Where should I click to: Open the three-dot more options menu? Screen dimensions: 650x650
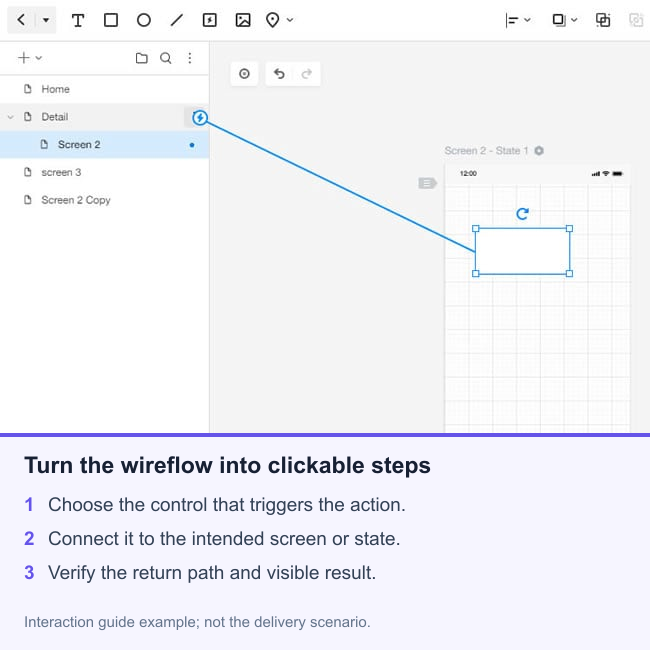tap(189, 58)
